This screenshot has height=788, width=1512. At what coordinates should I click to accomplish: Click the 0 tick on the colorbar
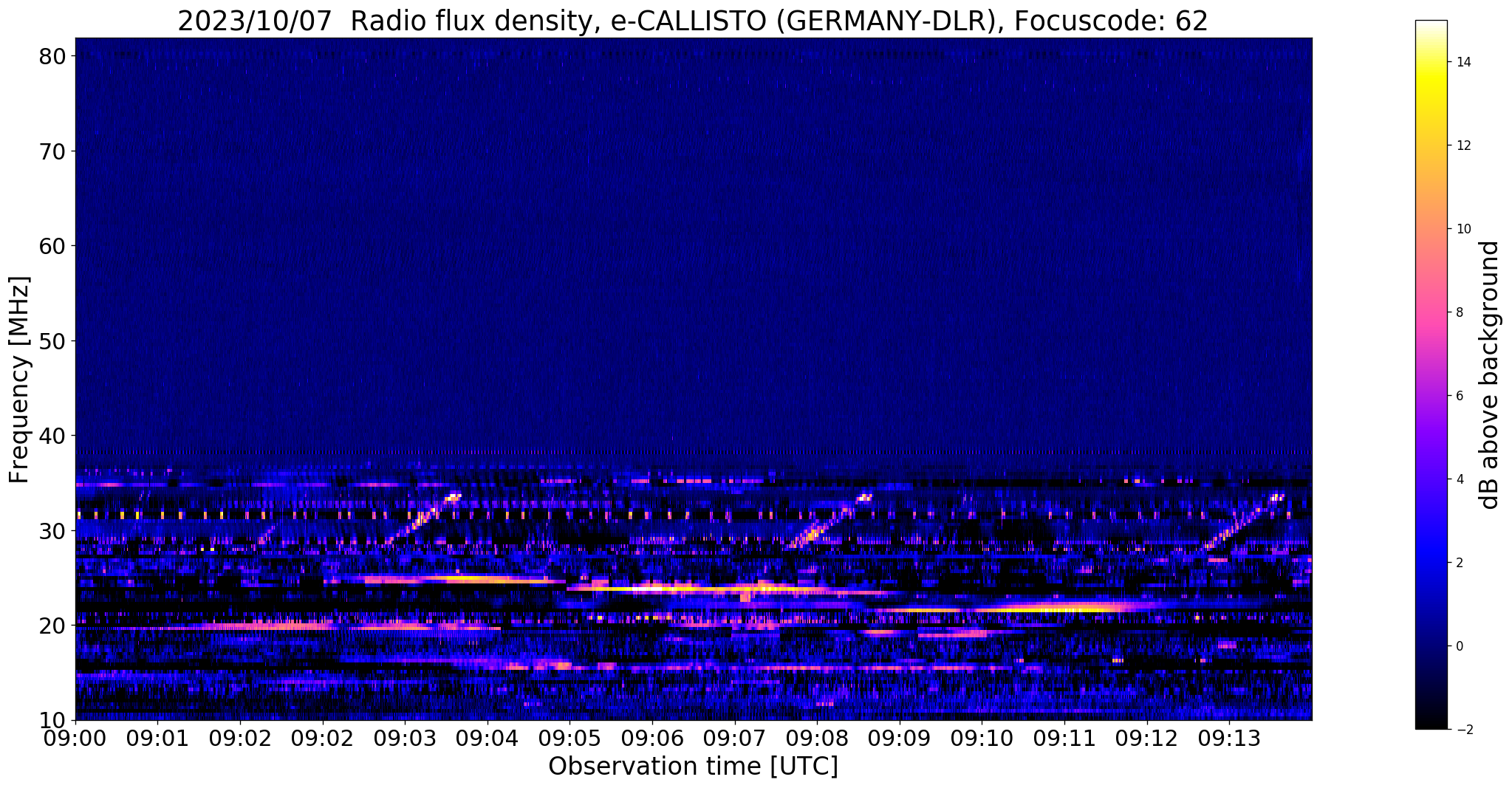point(1460,646)
